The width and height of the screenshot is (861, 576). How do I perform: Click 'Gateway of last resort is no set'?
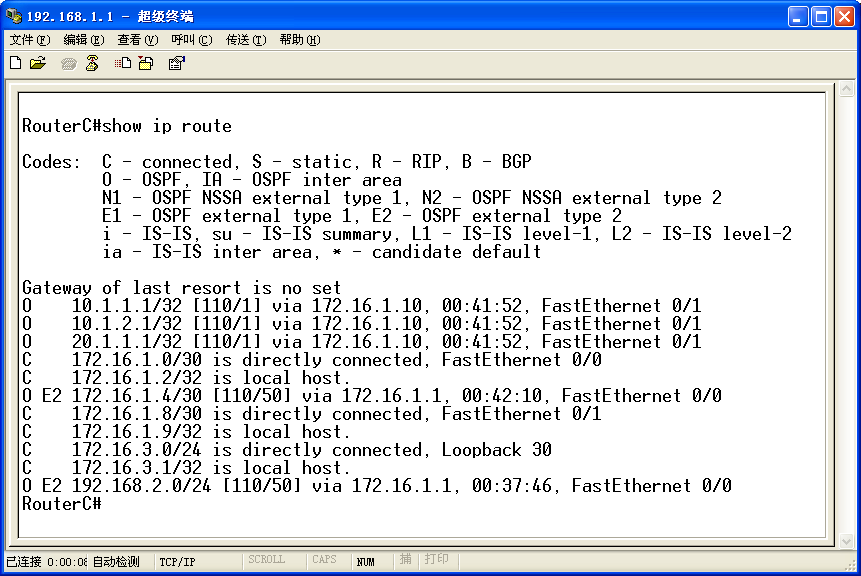(182, 288)
